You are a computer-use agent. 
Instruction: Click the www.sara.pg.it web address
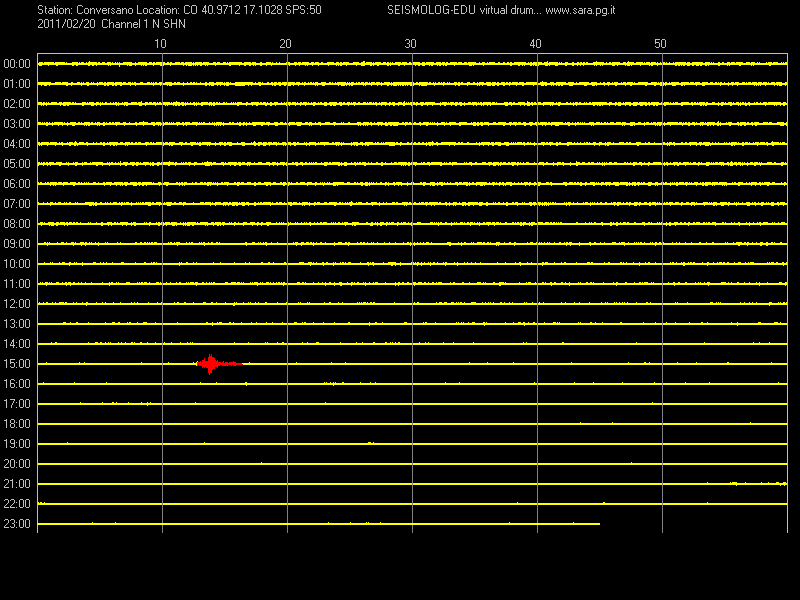click(580, 10)
